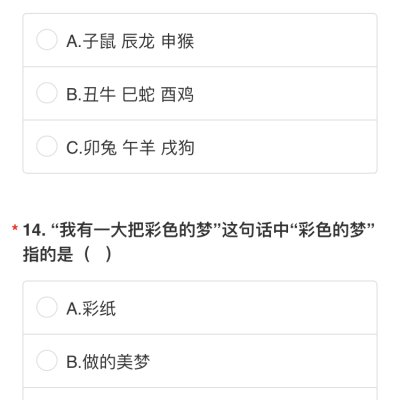The image size is (400, 400).
Task: Click the word 酉鸡 in option B
Action: (x=177, y=95)
